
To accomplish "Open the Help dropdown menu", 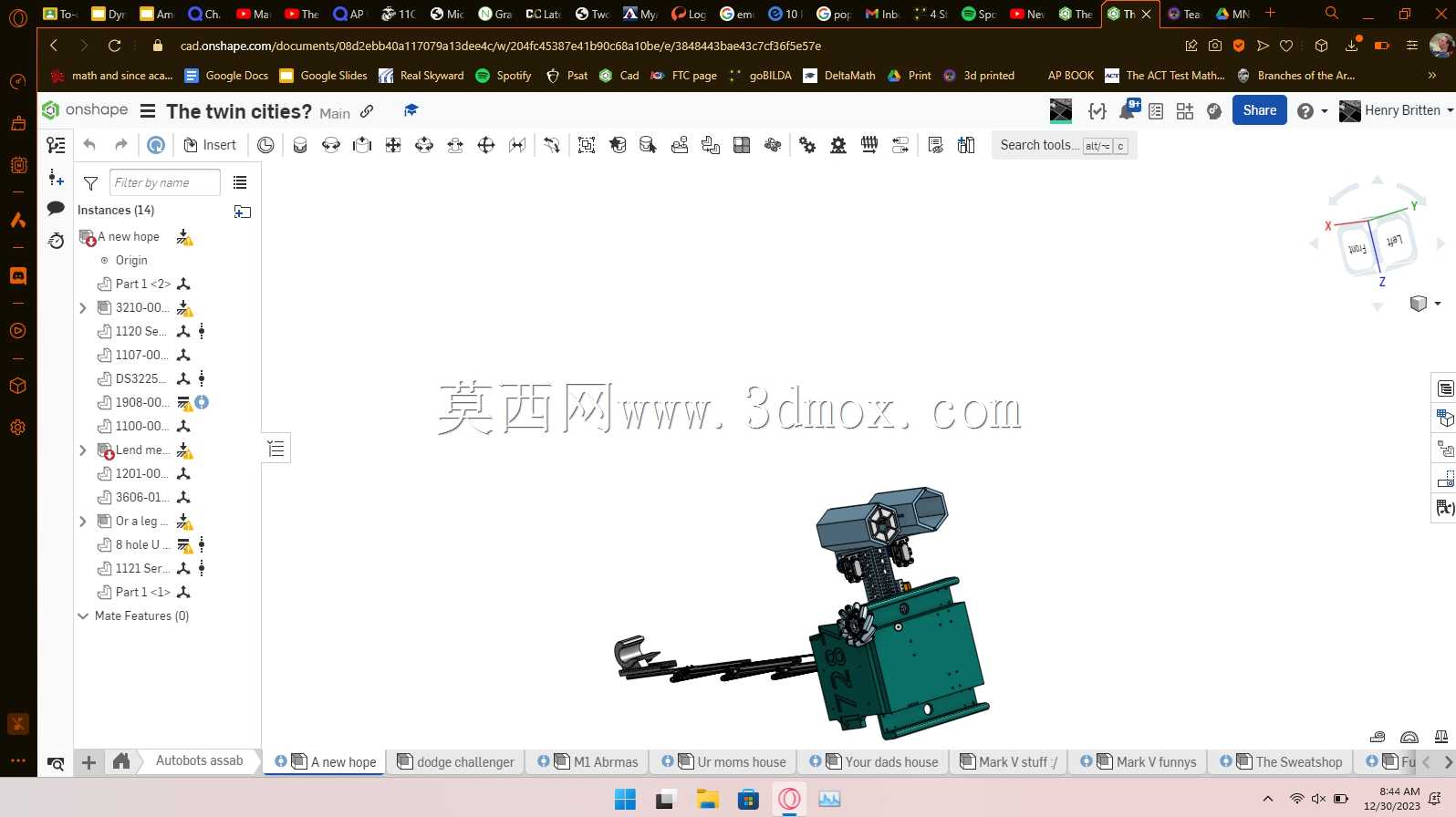I will point(1312,111).
